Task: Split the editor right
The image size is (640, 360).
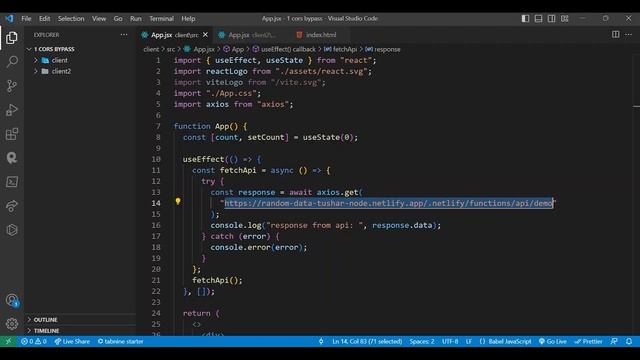Action: pyautogui.click(x=616, y=35)
